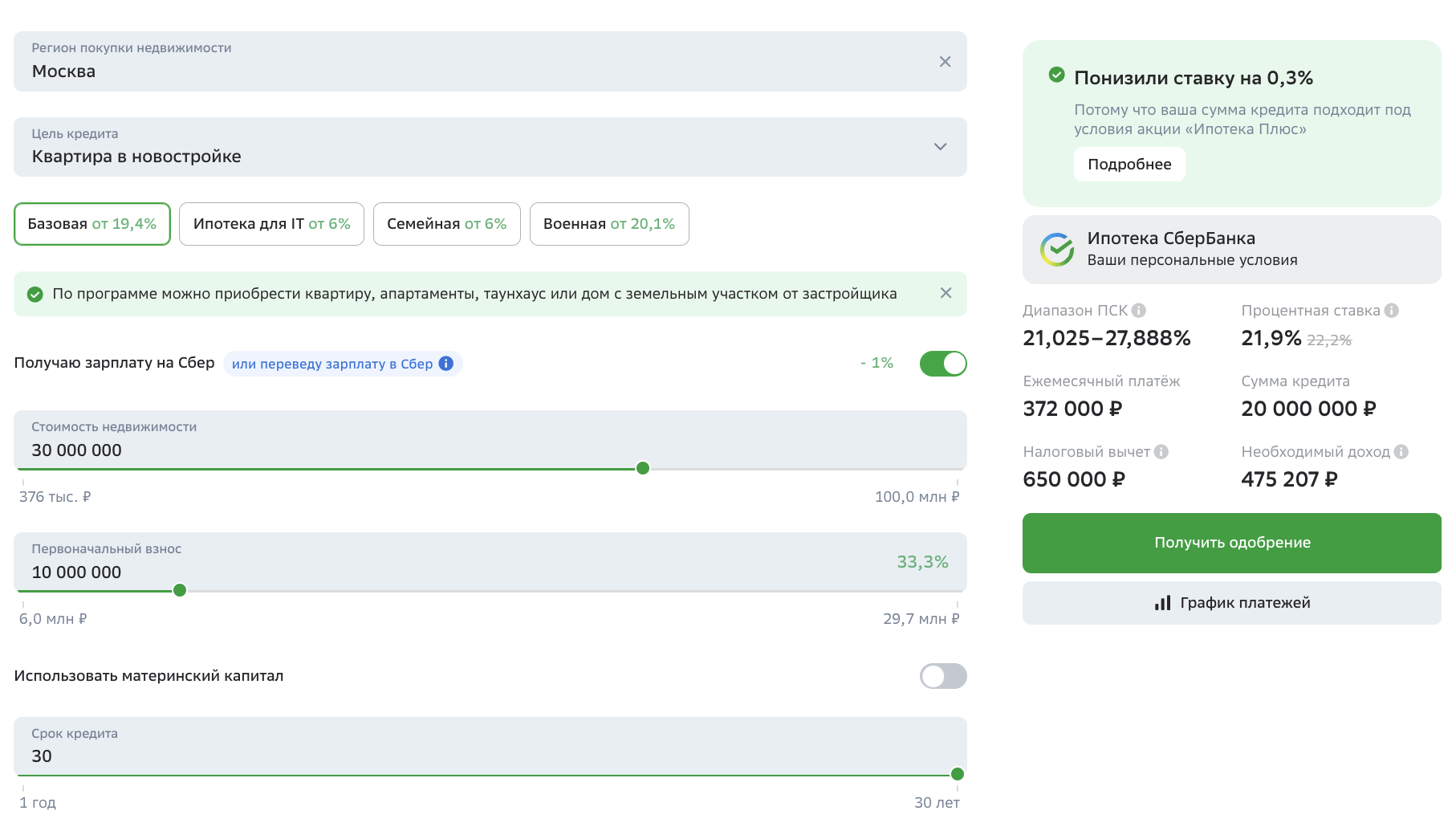Dismiss the green program info banner
1456x835 pixels.
946,293
